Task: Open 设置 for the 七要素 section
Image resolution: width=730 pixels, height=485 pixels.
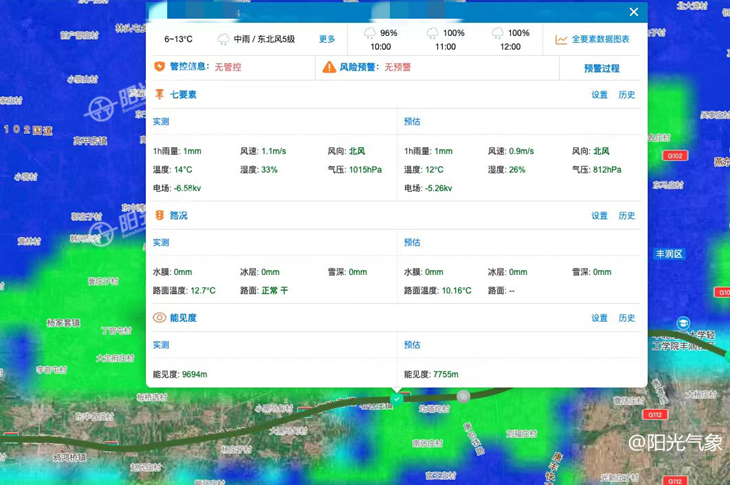Action: [x=599, y=95]
